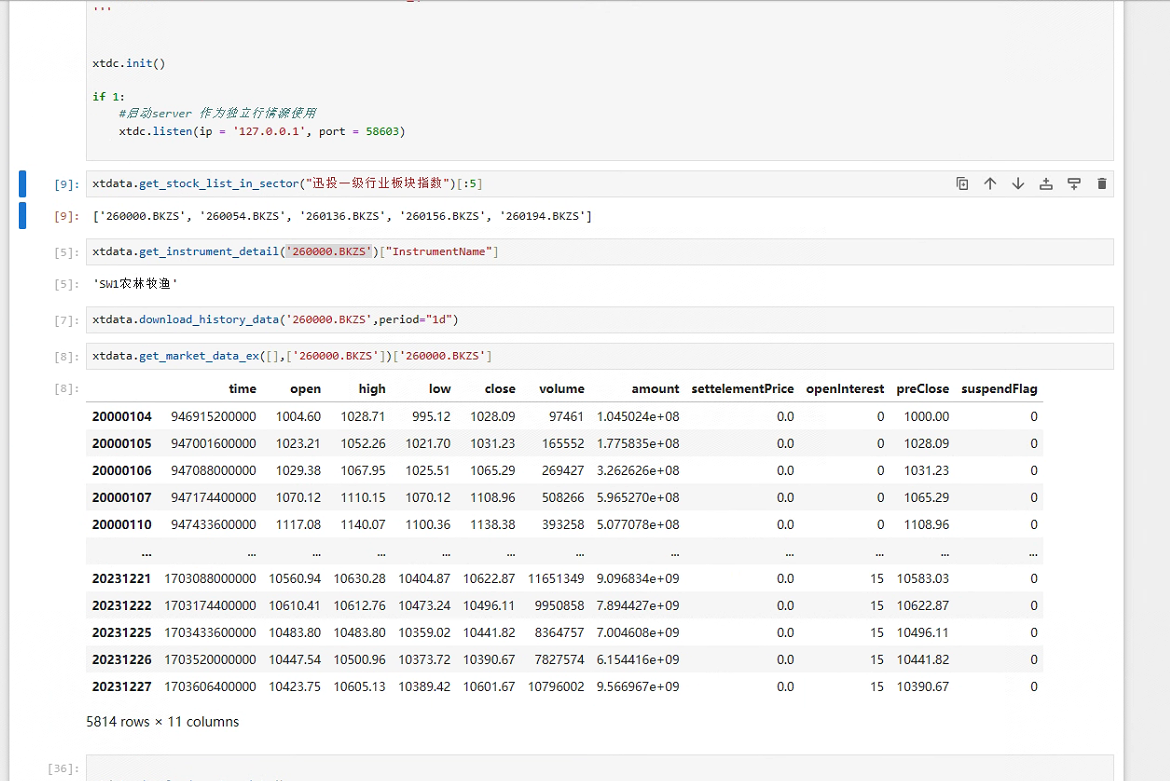The image size is (1170, 781).
Task: Click the "open" column header
Action: (305, 389)
